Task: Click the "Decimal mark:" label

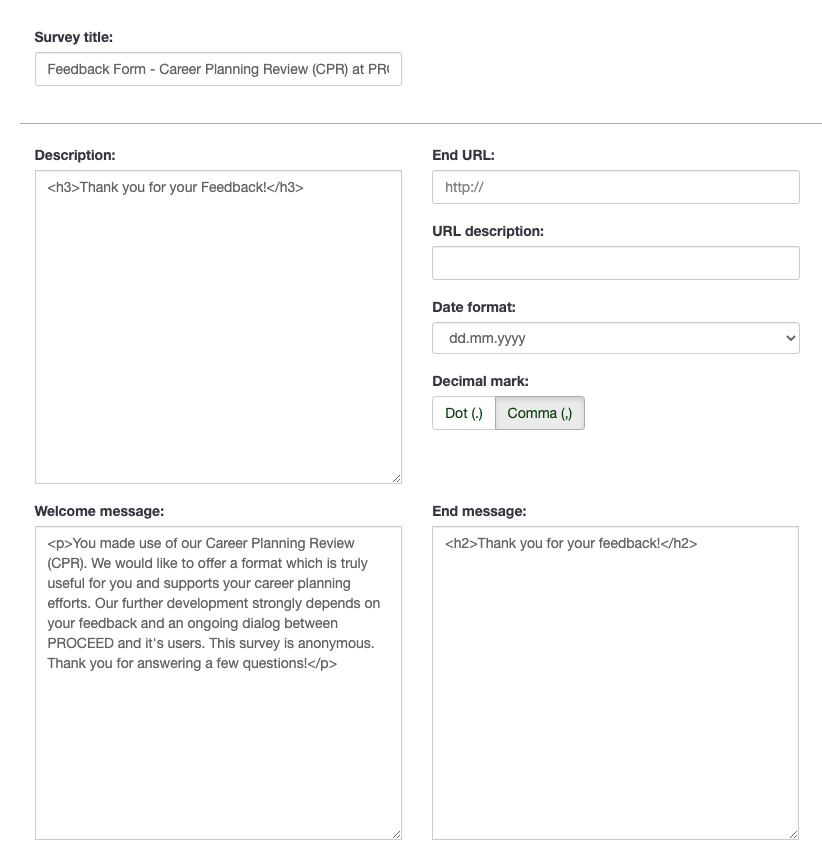Action: pos(480,381)
